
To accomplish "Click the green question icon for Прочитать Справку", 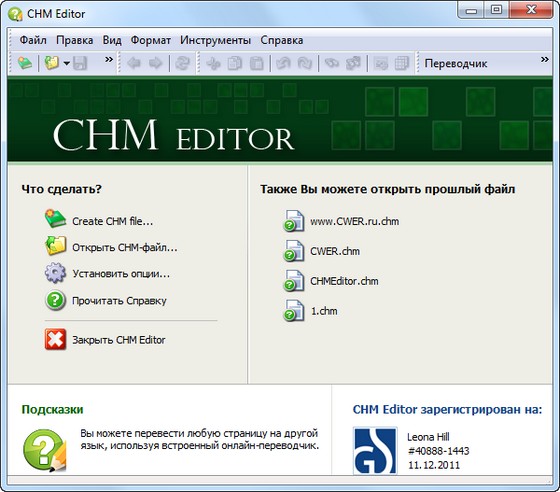I will point(55,300).
